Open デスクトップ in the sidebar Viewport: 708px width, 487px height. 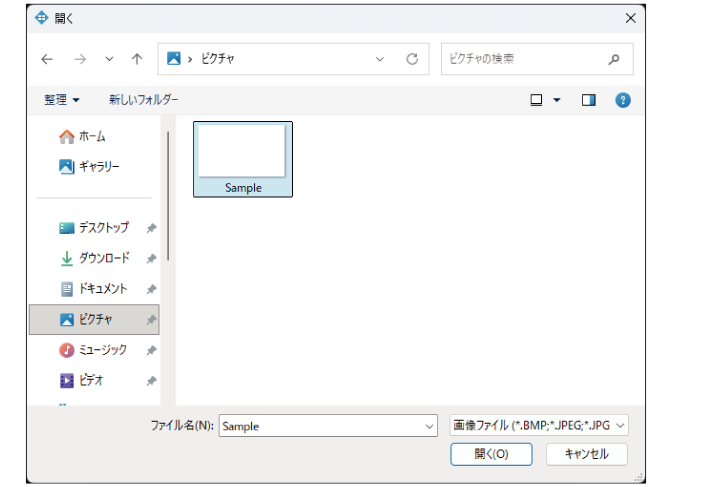pyautogui.click(x=94, y=228)
